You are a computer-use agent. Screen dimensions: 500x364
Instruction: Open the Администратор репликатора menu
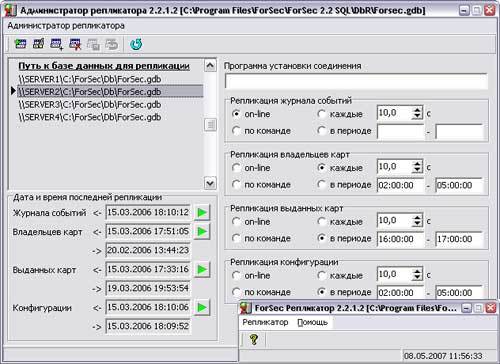(66, 26)
